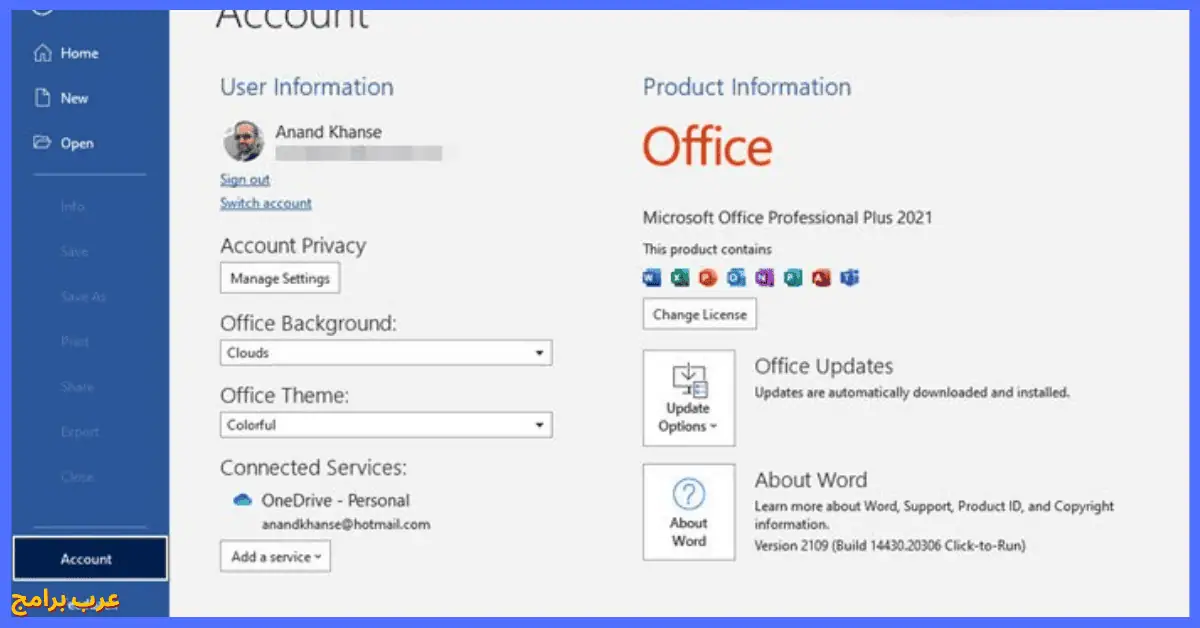Click the User Information heading

[307, 87]
